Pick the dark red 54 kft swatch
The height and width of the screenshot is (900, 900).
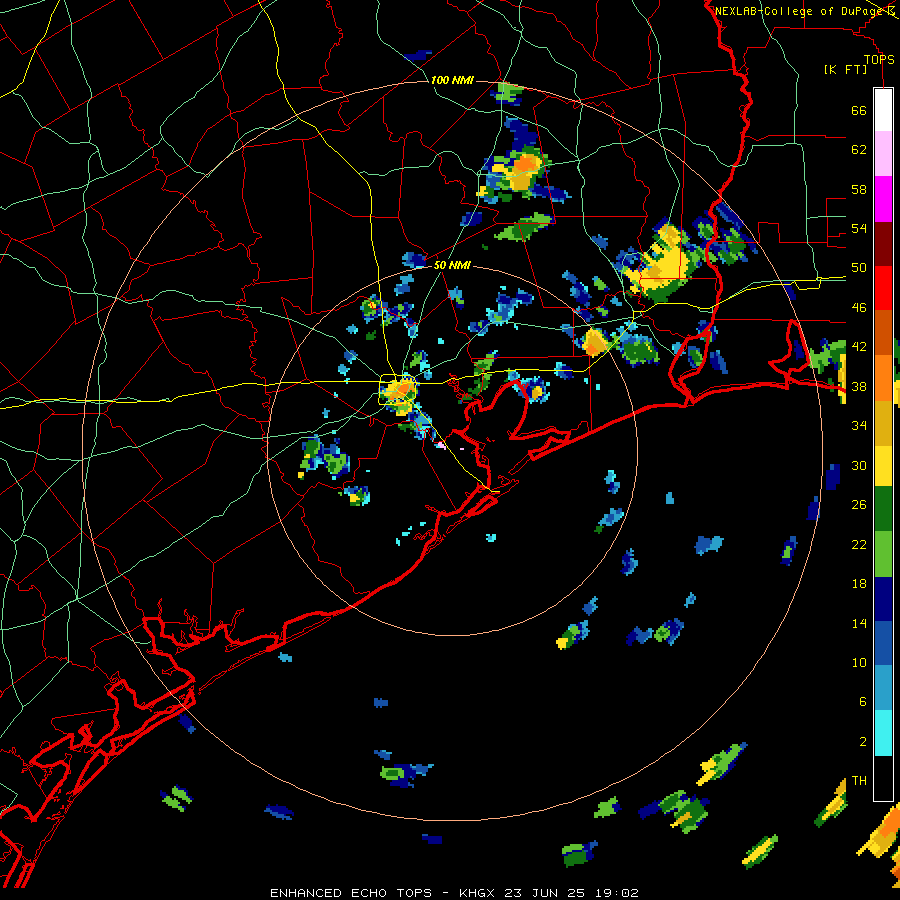883,243
